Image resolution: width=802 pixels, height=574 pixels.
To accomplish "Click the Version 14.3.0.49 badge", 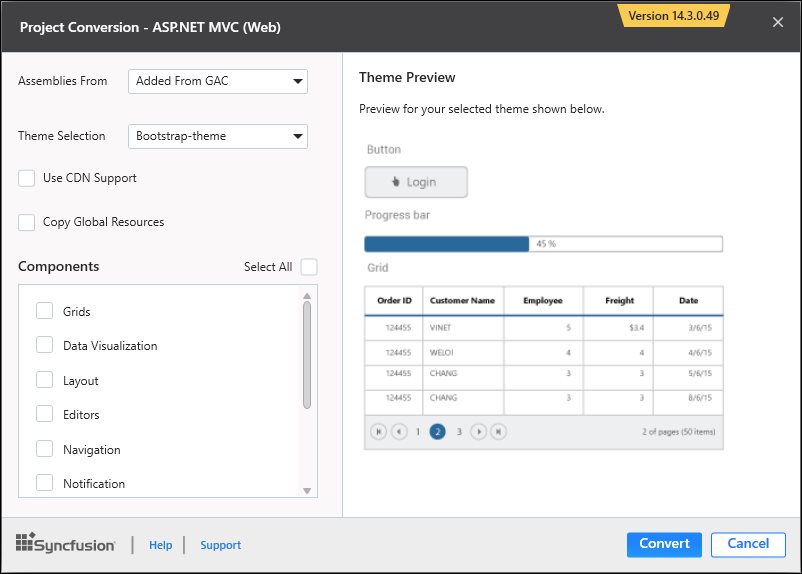I will click(x=674, y=16).
